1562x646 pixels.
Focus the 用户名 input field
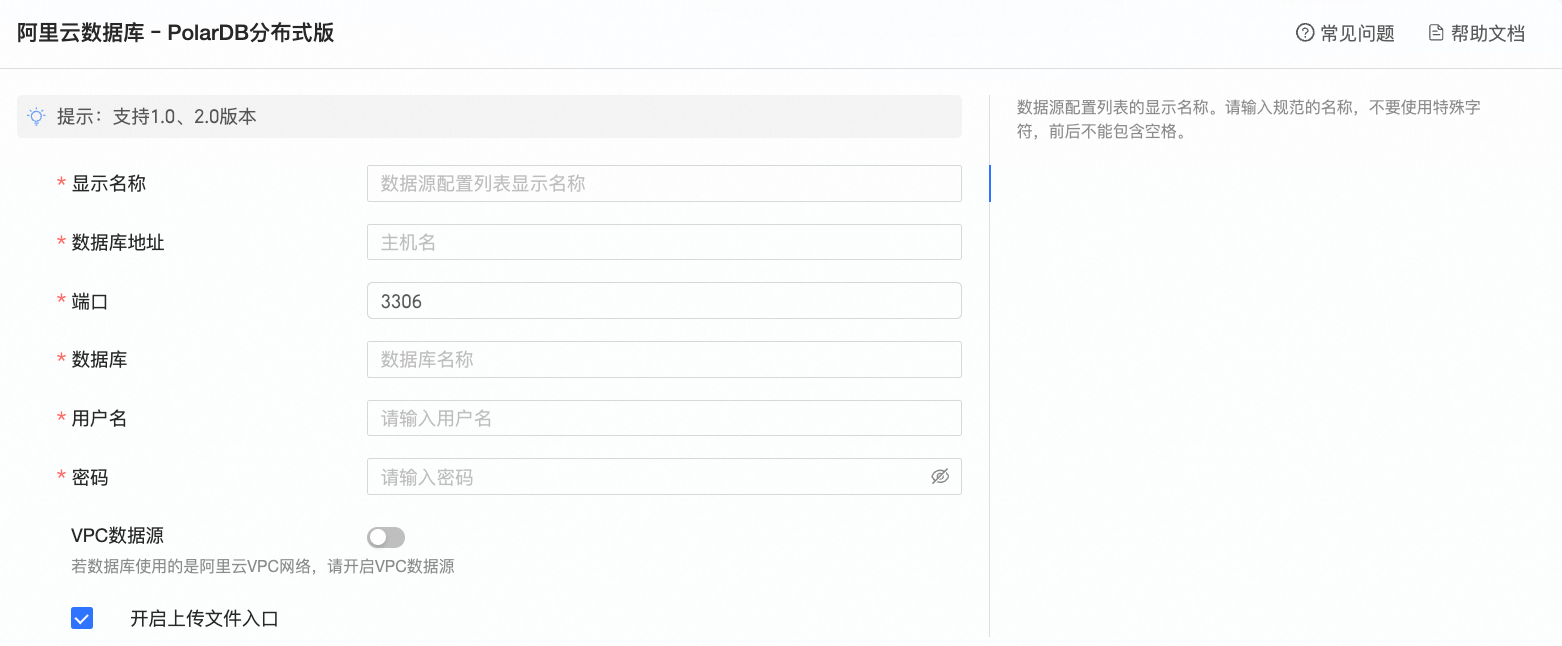click(664, 418)
